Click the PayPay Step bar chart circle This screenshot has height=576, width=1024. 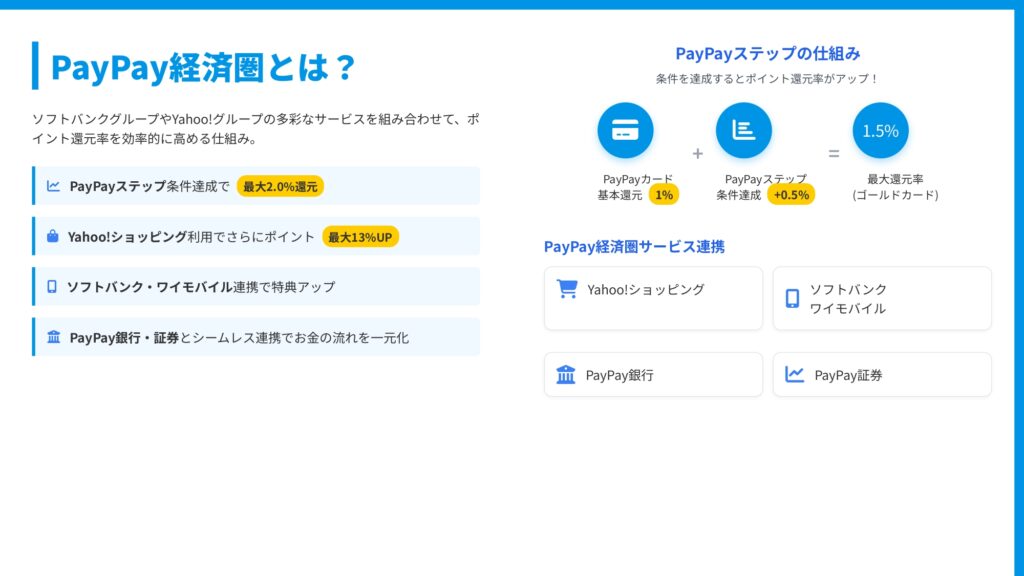pyautogui.click(x=744, y=131)
